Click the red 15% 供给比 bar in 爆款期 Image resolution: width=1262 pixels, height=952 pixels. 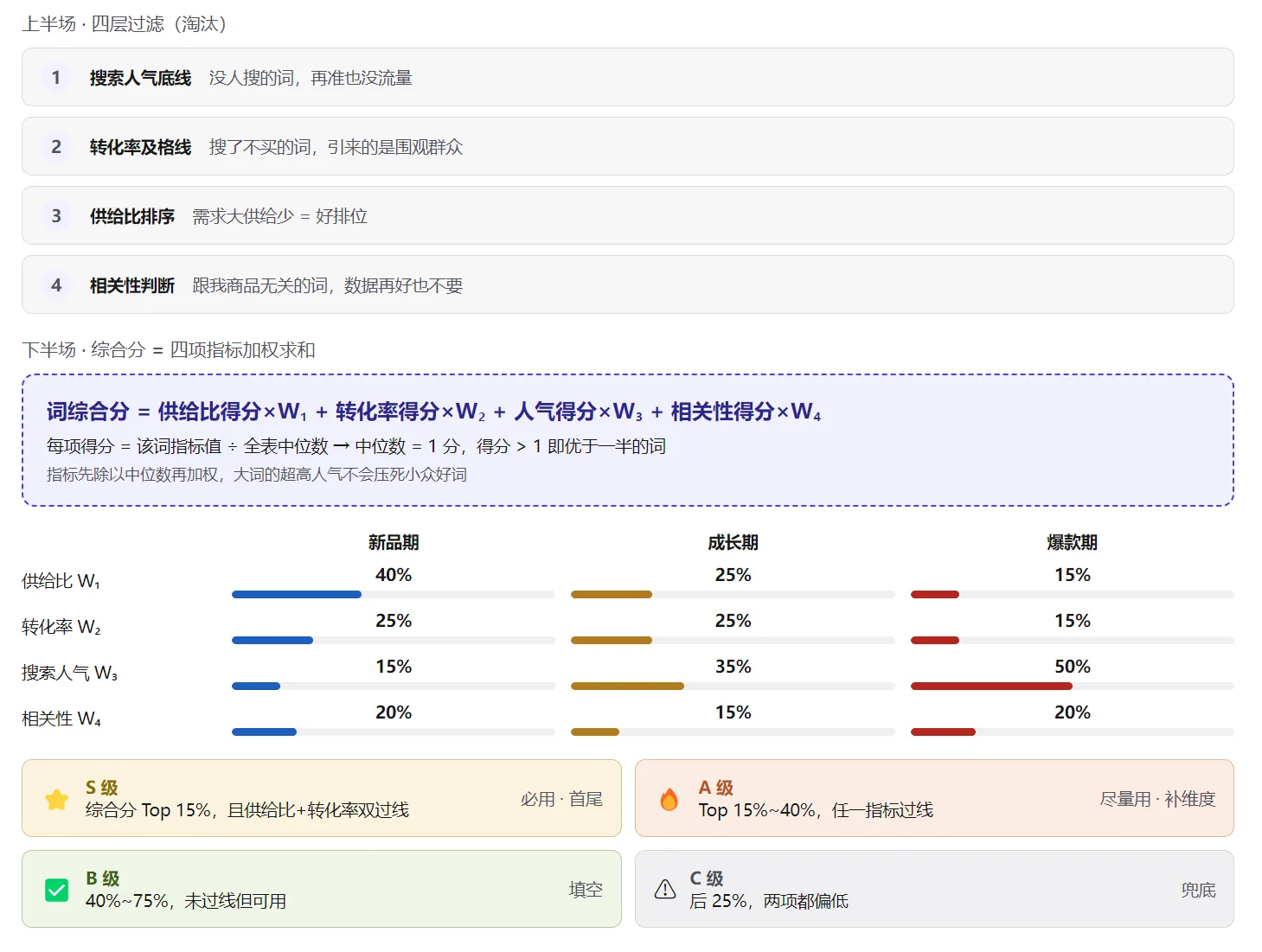[935, 595]
